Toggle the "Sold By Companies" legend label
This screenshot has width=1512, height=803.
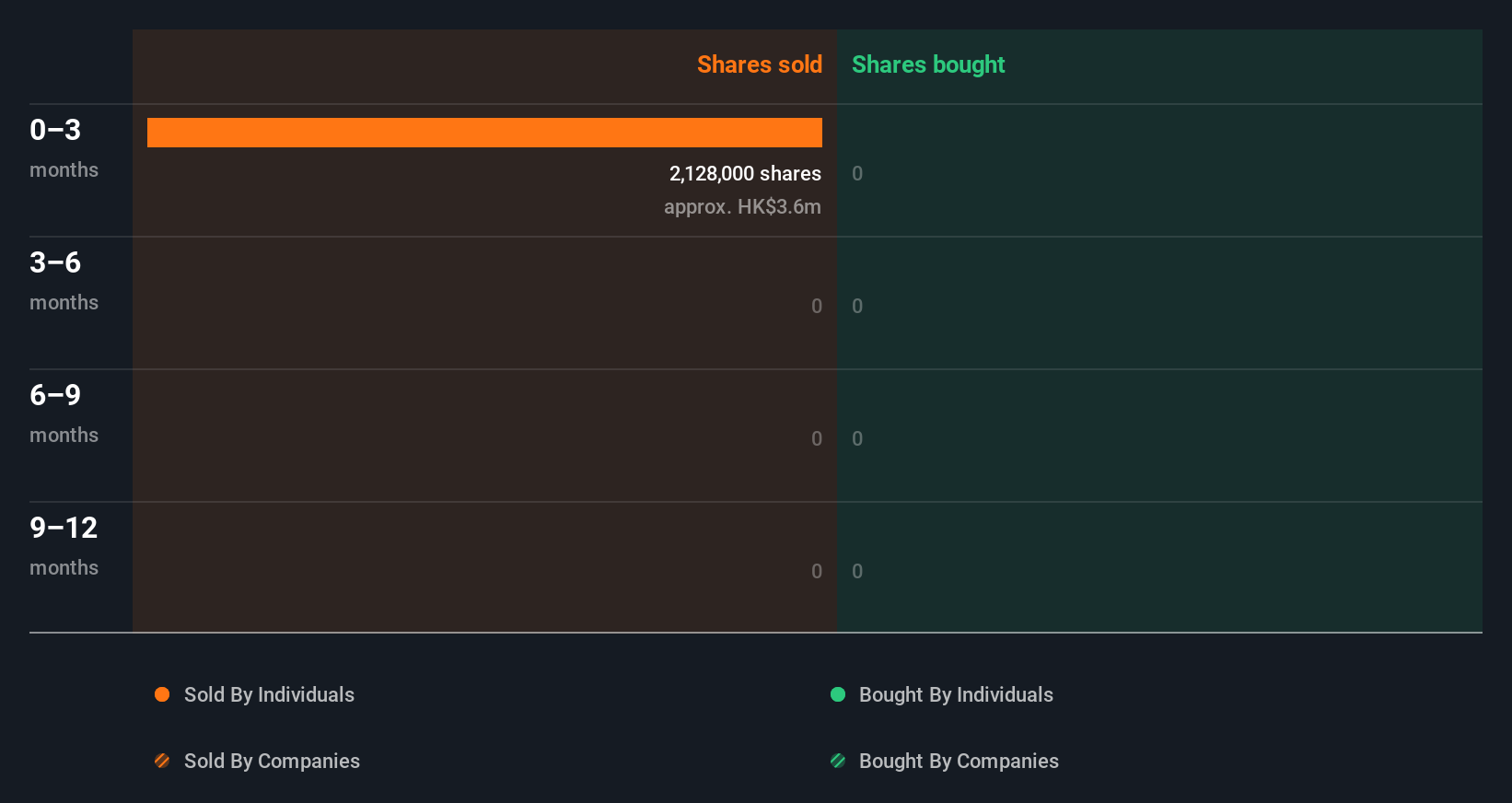[272, 761]
